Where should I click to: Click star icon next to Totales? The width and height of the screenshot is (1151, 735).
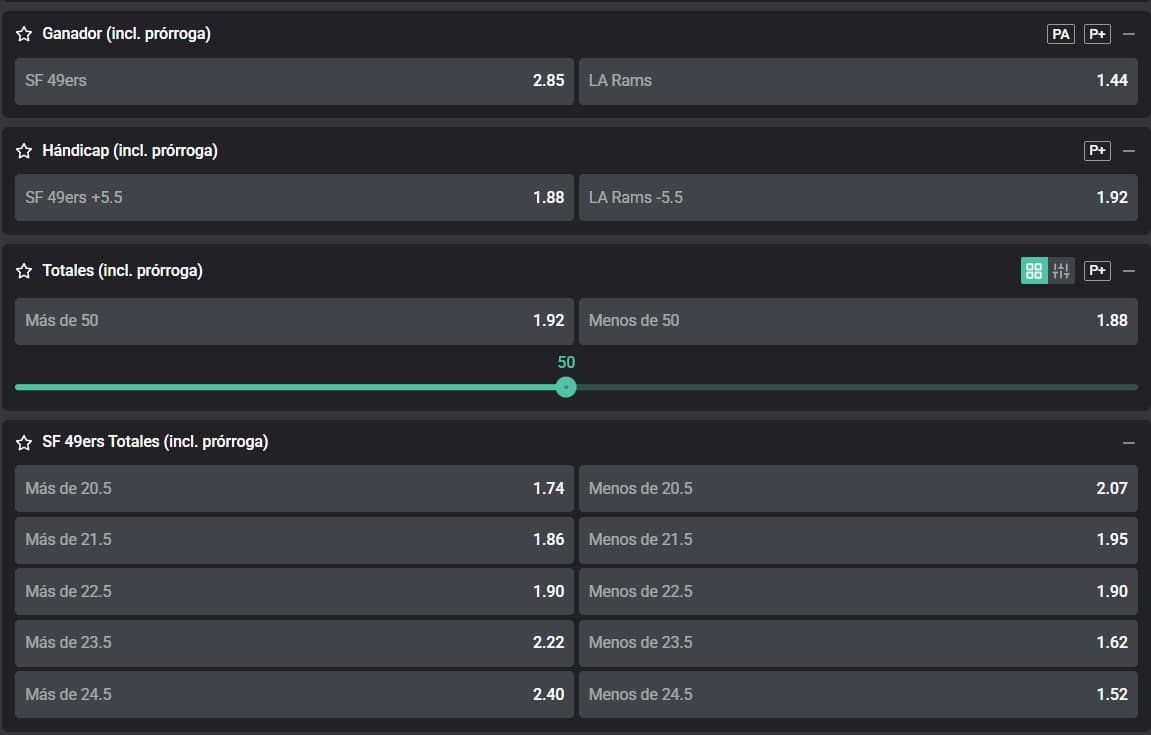[24, 271]
